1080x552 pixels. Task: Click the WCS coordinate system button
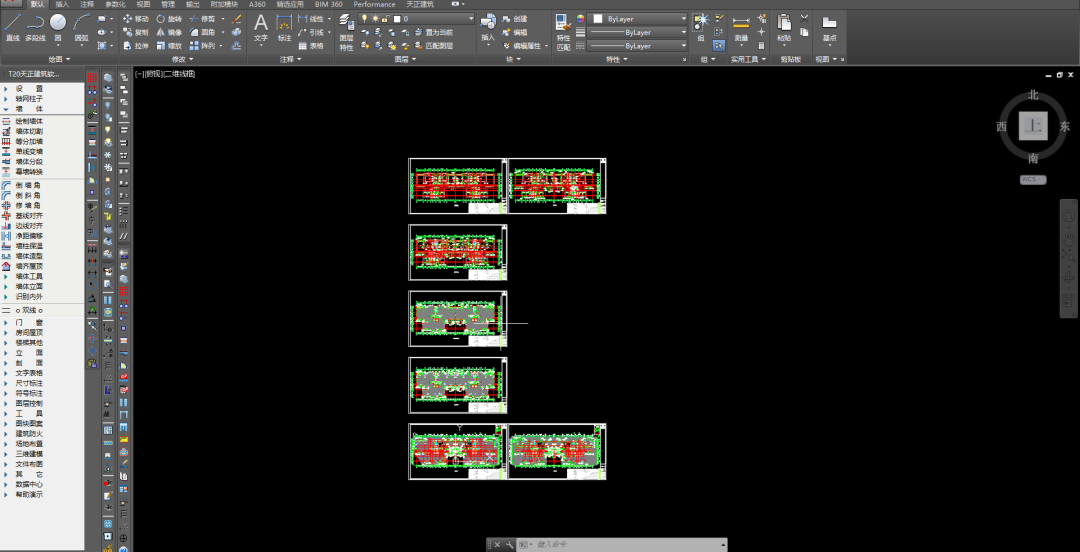click(1032, 180)
